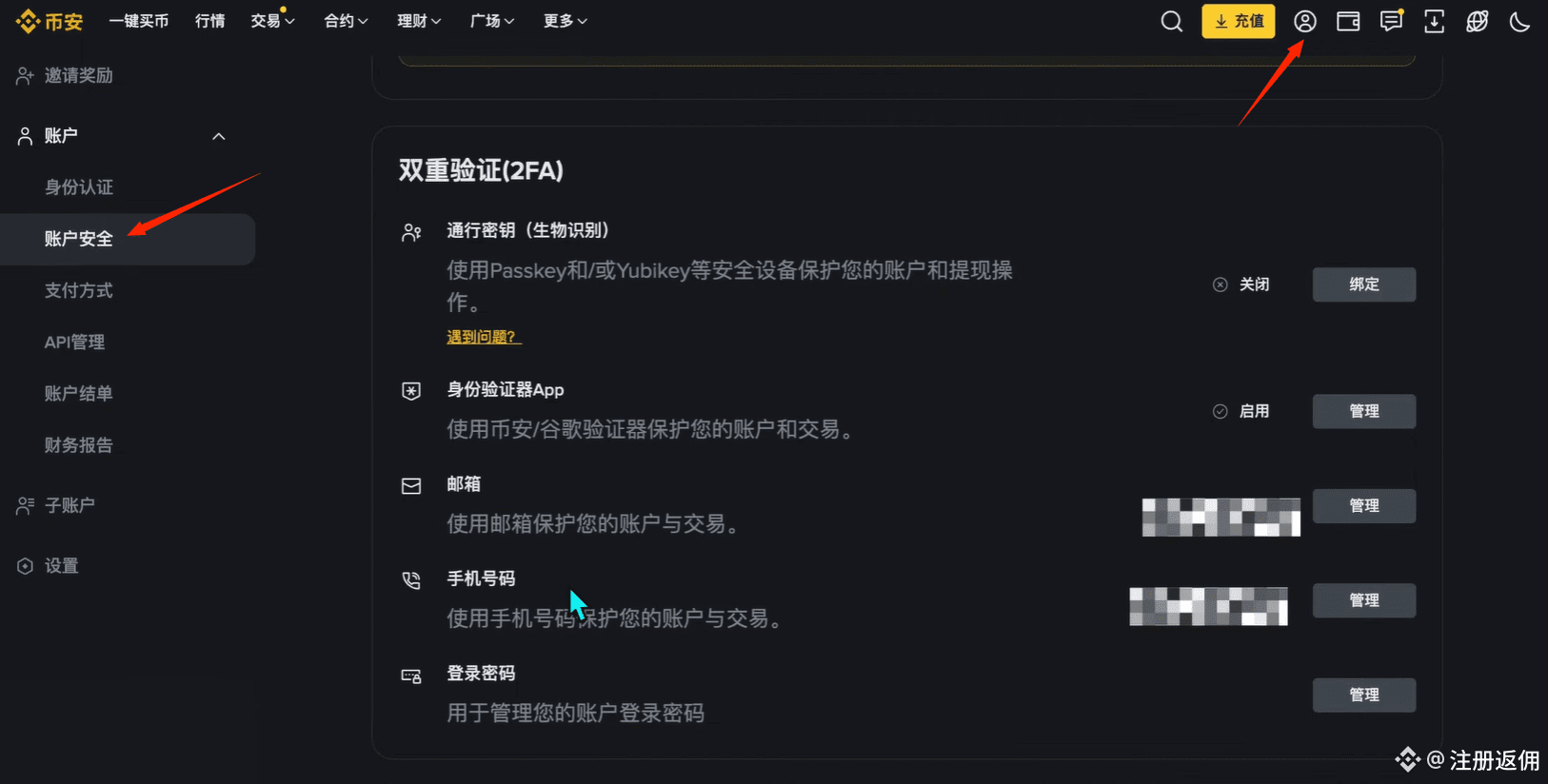Open the 理财 dropdown
The width and height of the screenshot is (1548, 784).
point(419,20)
